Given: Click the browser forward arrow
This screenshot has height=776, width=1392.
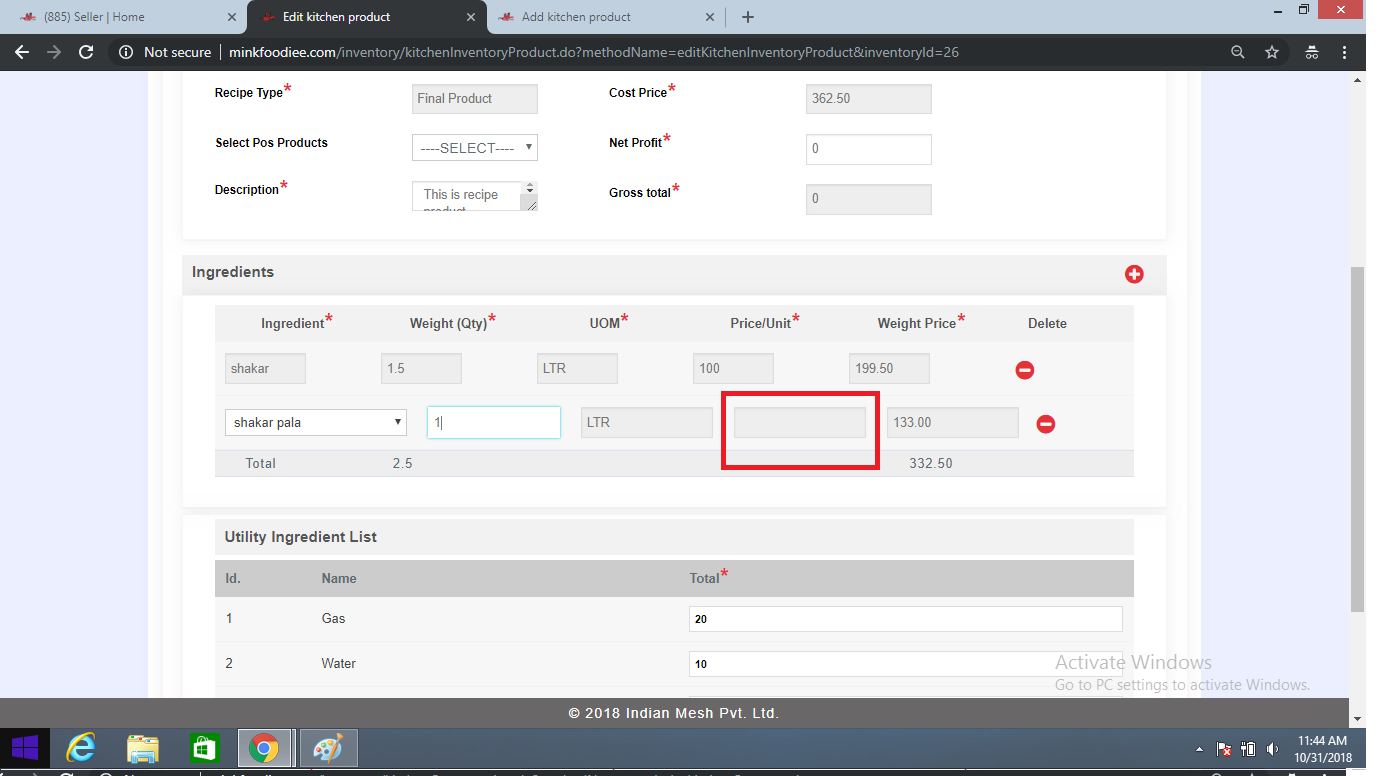Looking at the screenshot, I should pos(54,52).
